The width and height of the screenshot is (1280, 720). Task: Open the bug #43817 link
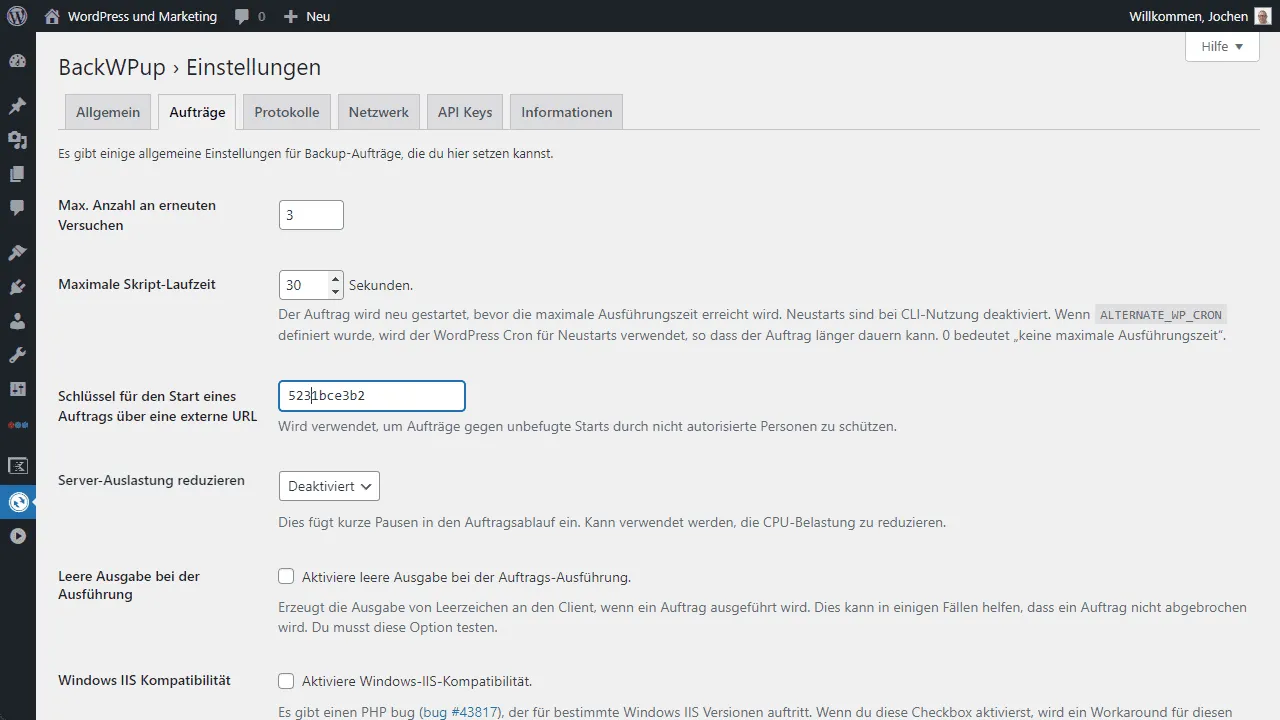point(459,712)
